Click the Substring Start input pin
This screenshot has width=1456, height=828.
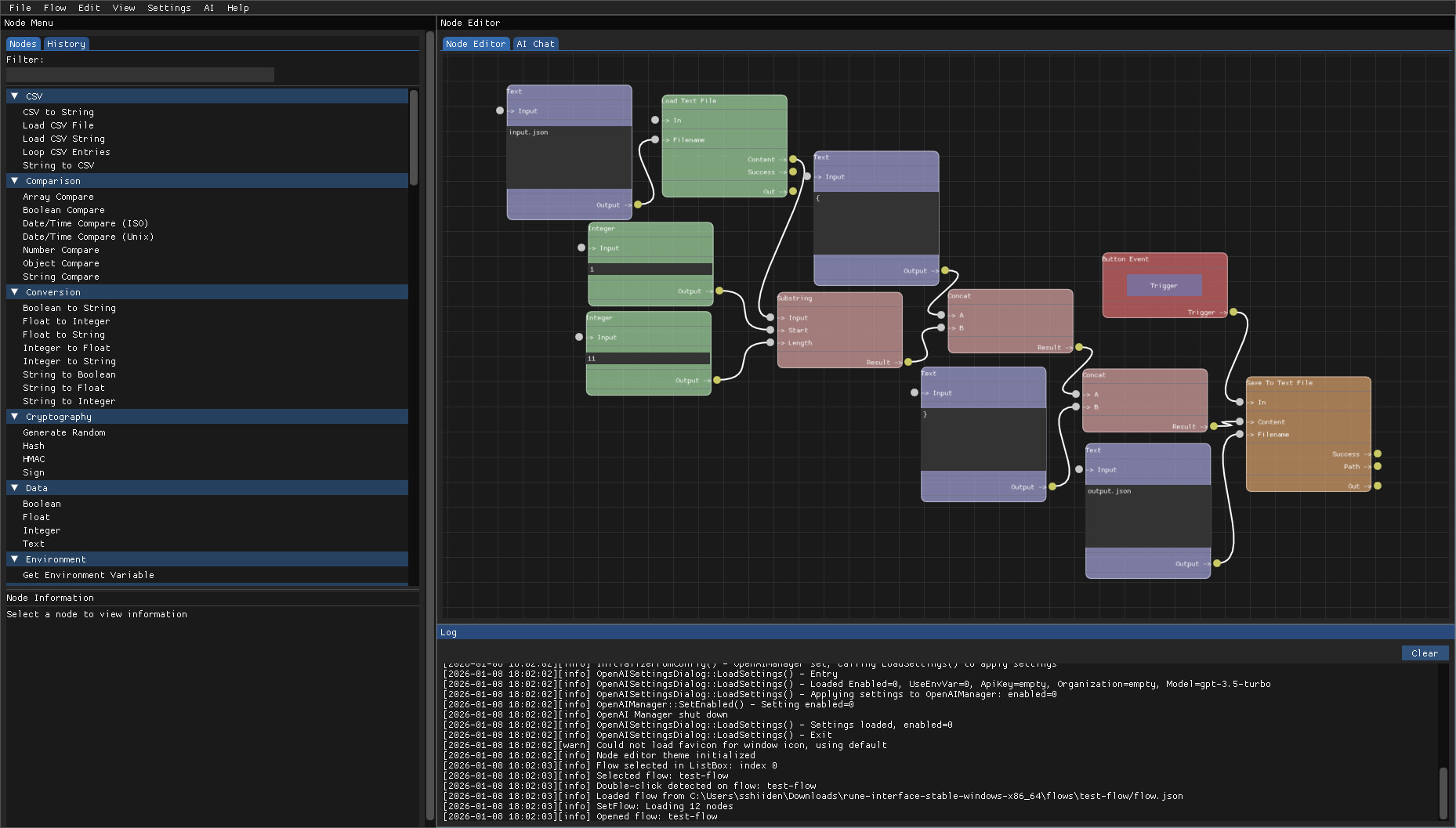coord(771,330)
